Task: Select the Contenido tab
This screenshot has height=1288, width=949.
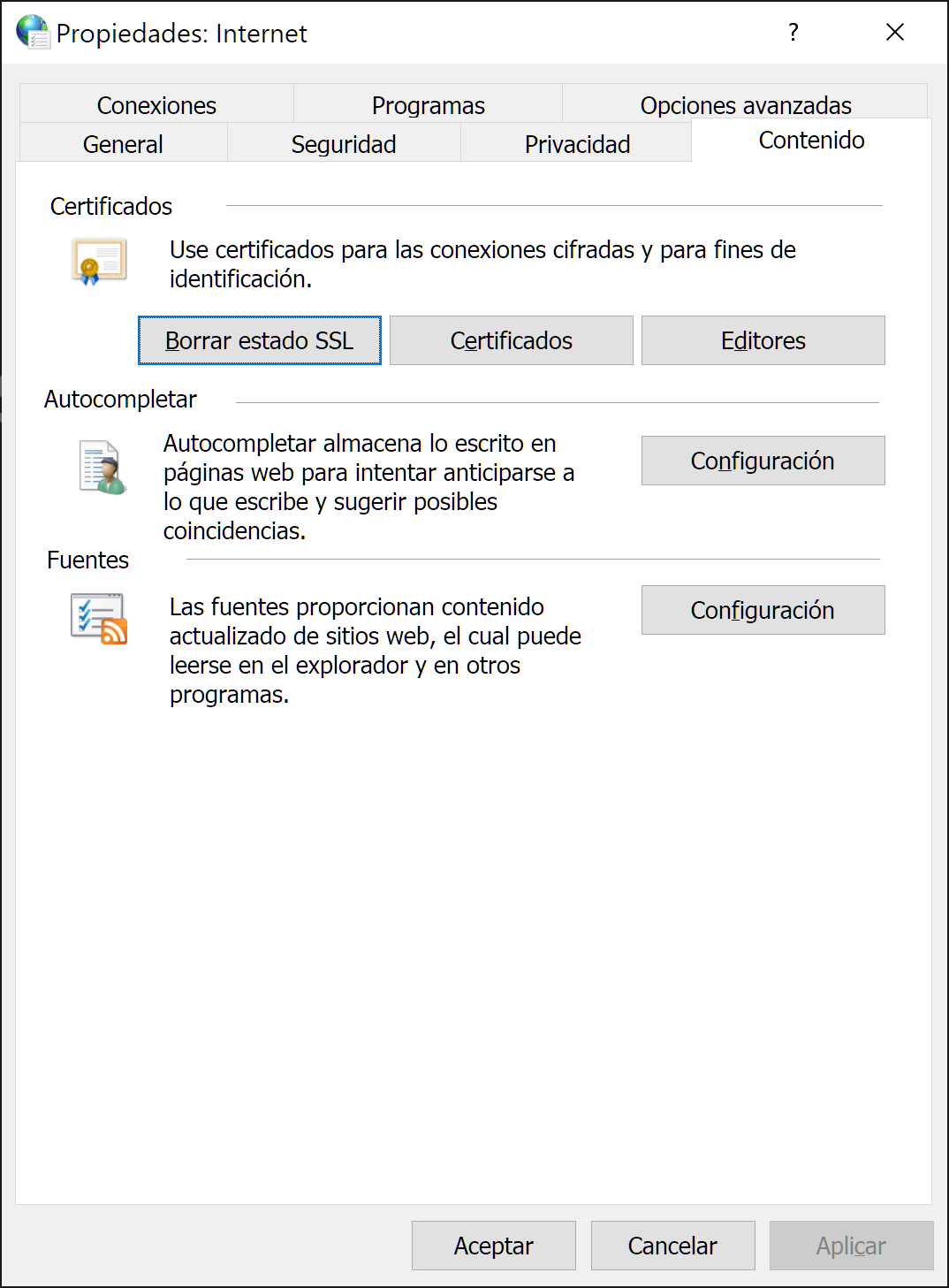Action: tap(811, 141)
